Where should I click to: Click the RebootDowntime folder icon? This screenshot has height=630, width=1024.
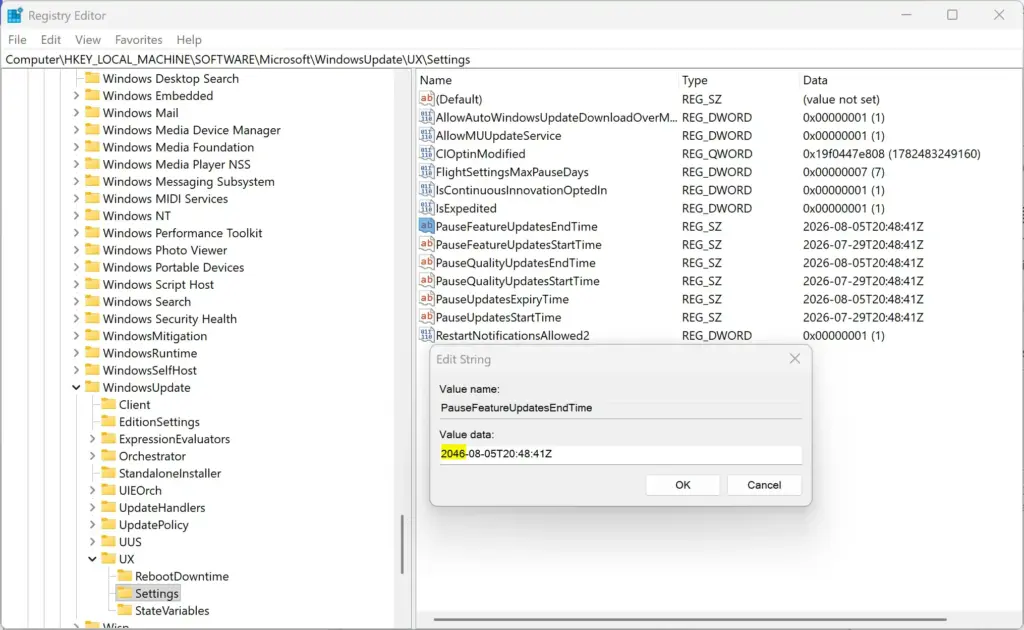(124, 576)
